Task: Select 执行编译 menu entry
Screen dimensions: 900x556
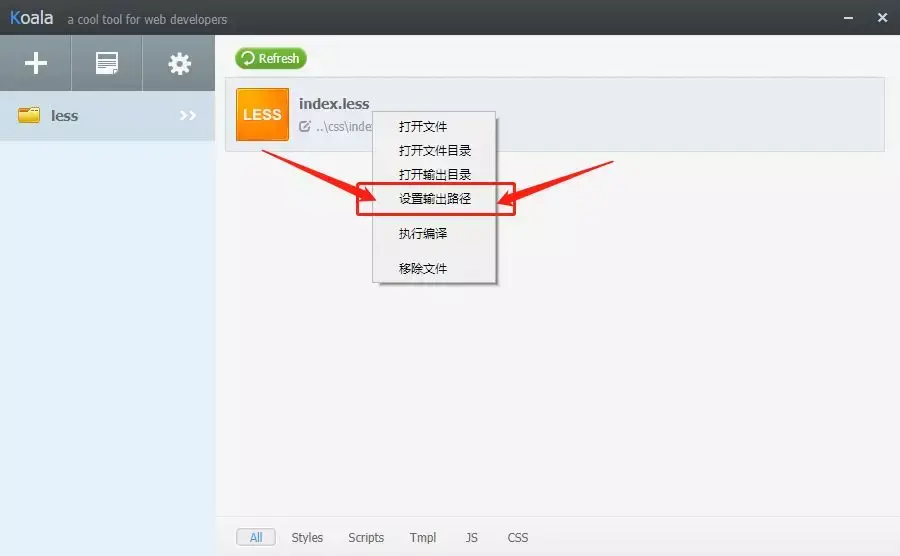Action: coord(423,234)
